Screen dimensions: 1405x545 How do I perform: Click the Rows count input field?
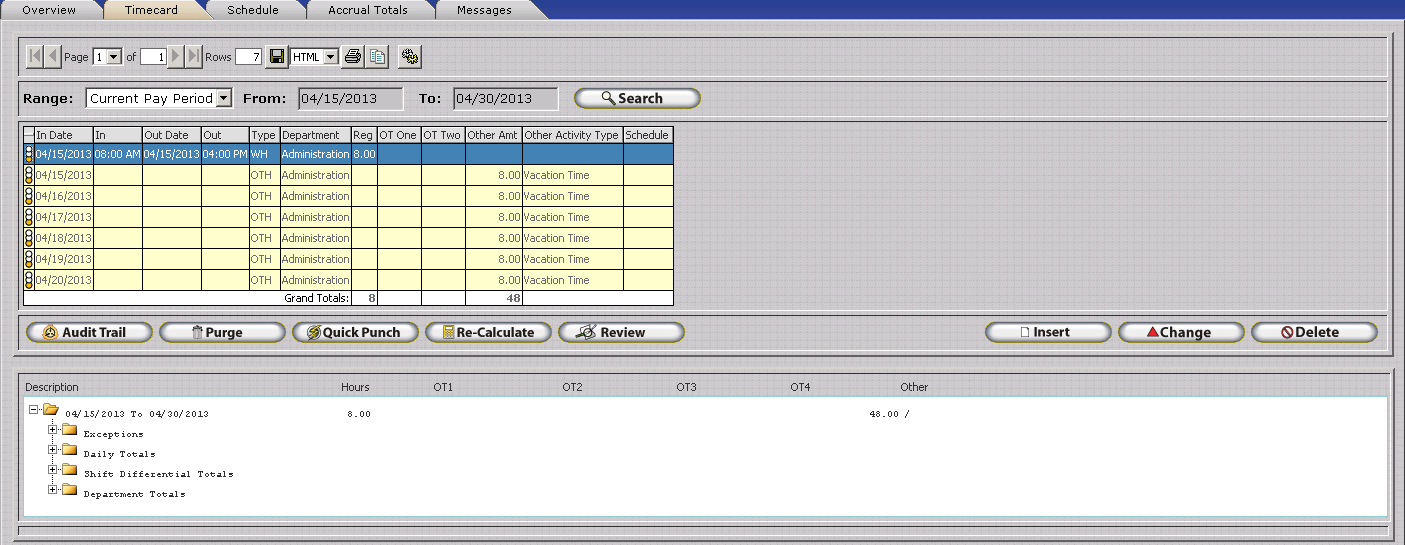[x=248, y=57]
